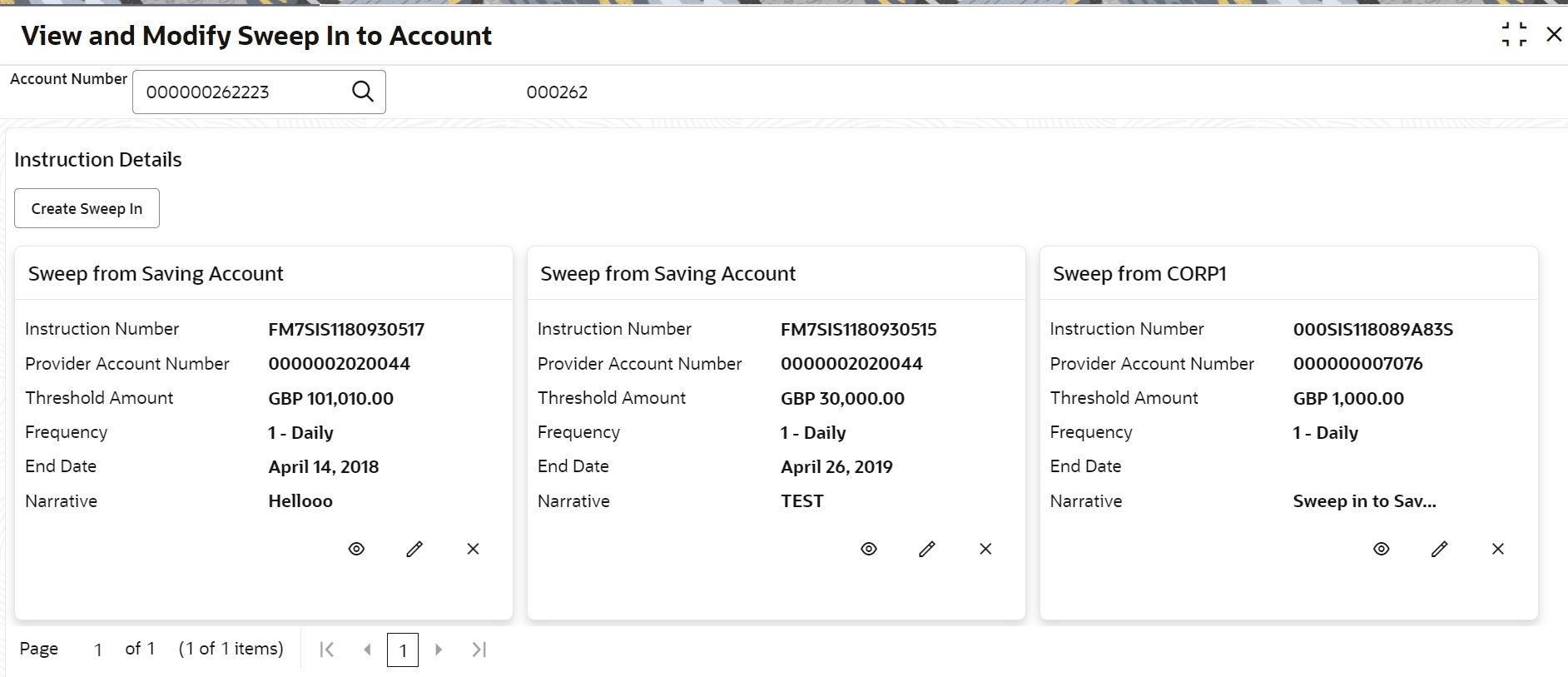Screen dimensions: 1568x677
Task: Delete the FM7SIS1180930517 sweep instruction
Action: point(473,549)
